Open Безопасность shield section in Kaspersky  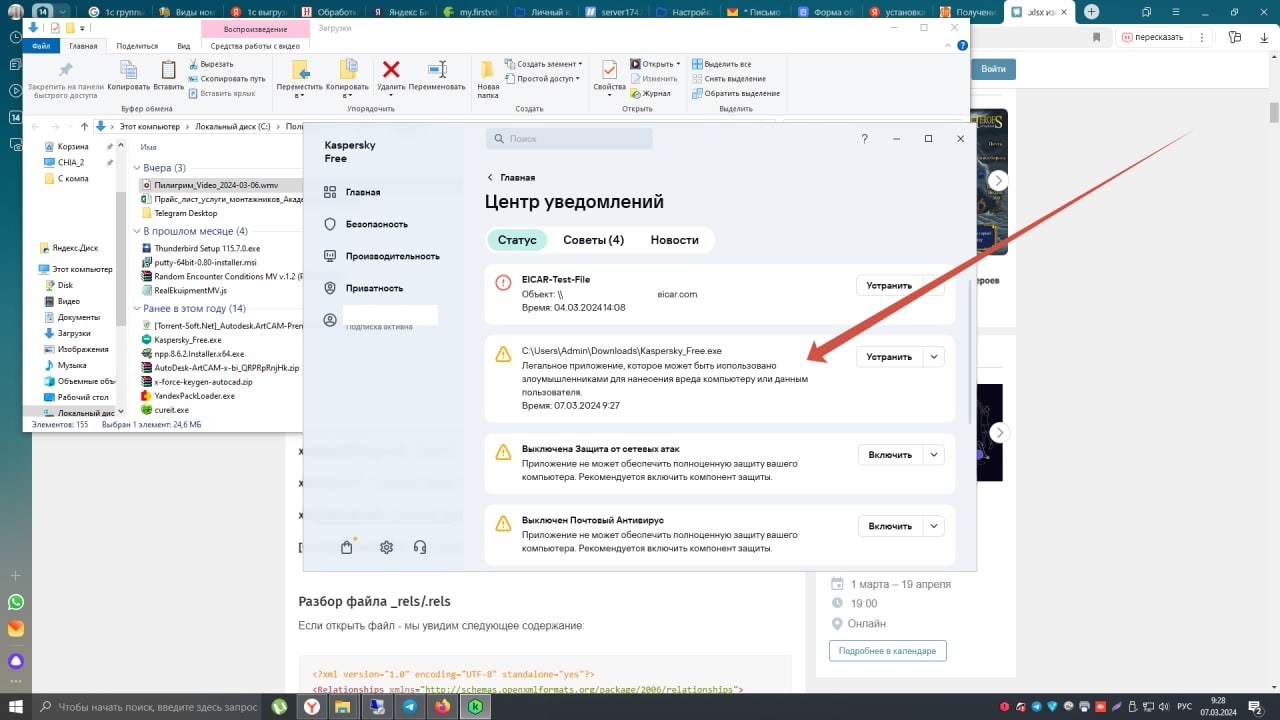(365, 224)
